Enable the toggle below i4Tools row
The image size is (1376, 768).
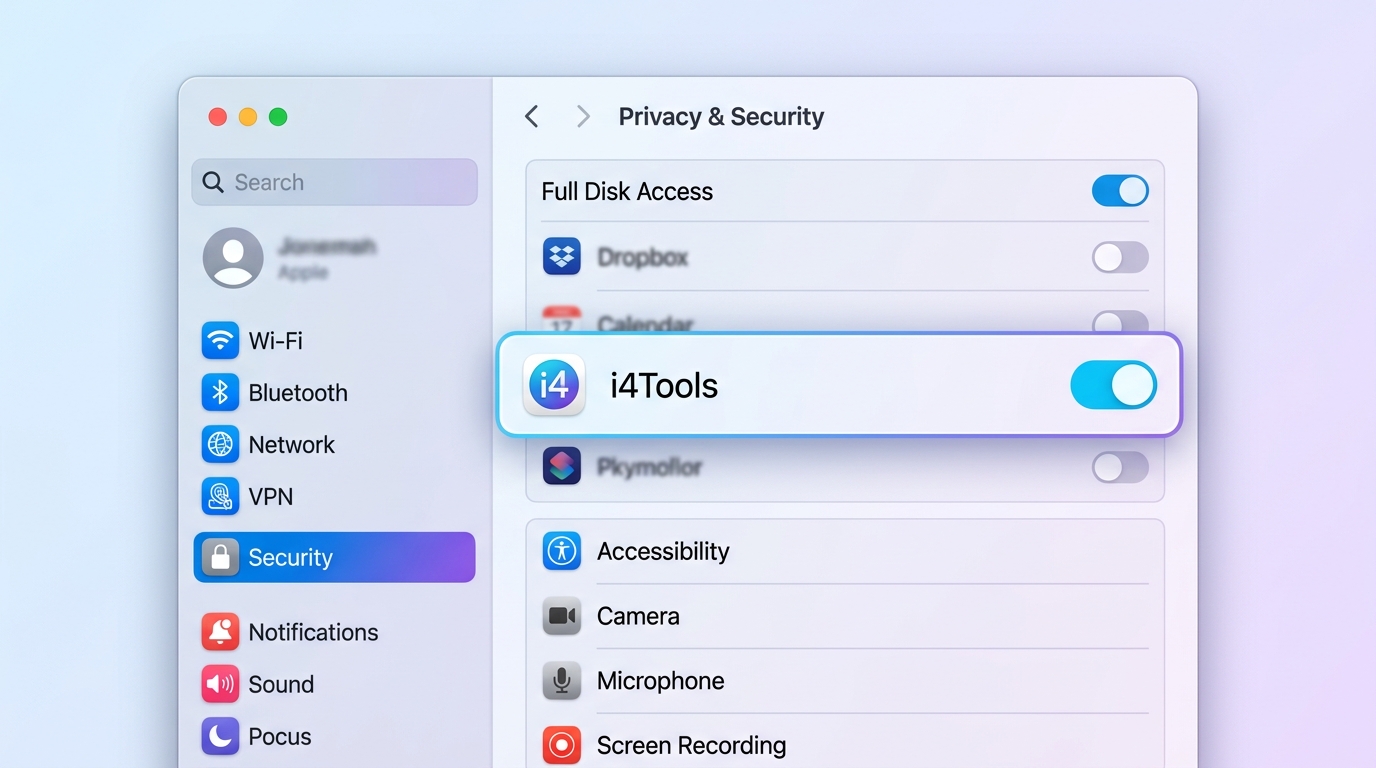1120,467
